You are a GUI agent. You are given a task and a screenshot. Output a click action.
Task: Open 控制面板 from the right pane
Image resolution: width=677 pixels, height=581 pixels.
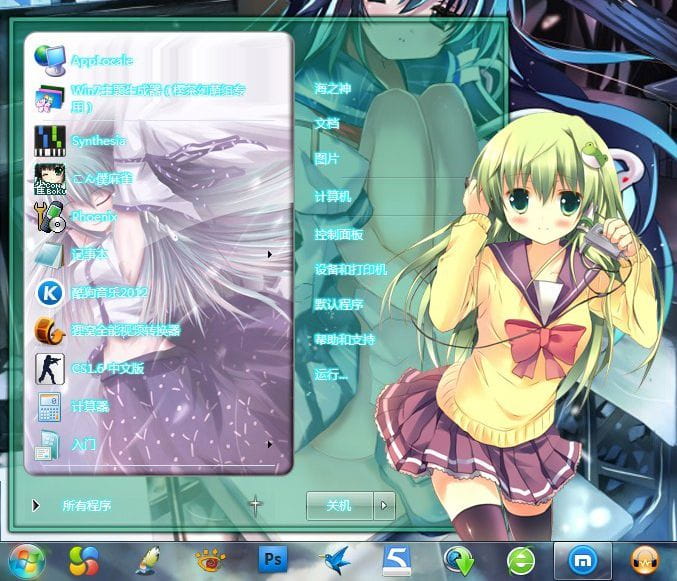(339, 234)
